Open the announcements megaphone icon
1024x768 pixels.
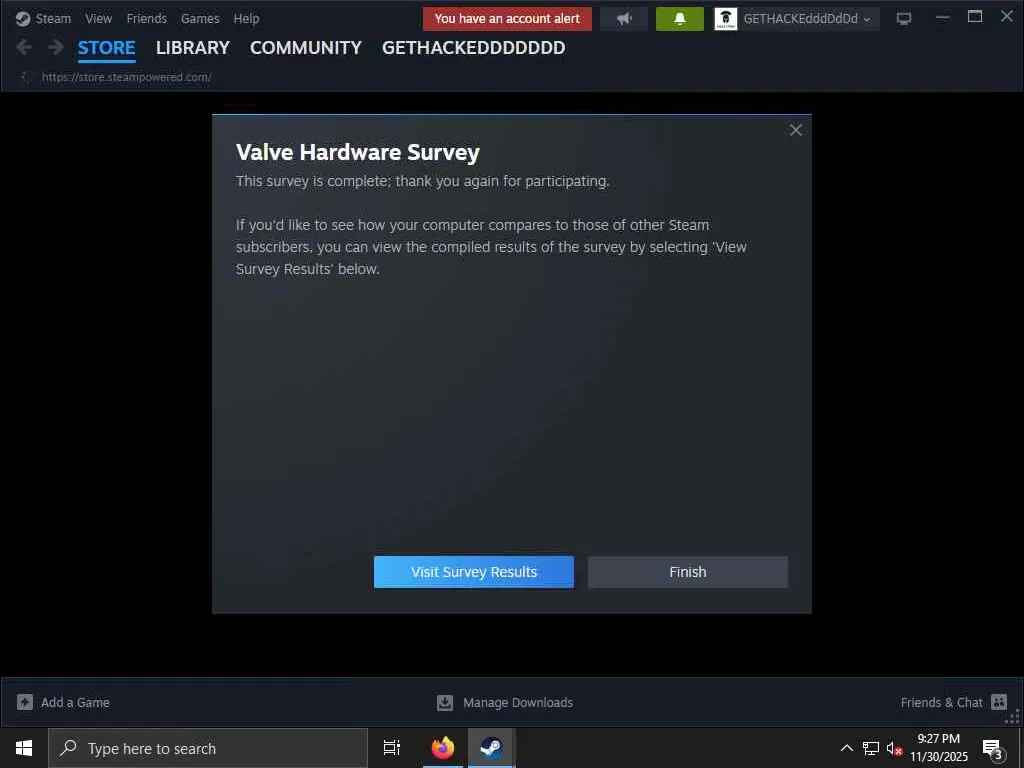click(624, 19)
